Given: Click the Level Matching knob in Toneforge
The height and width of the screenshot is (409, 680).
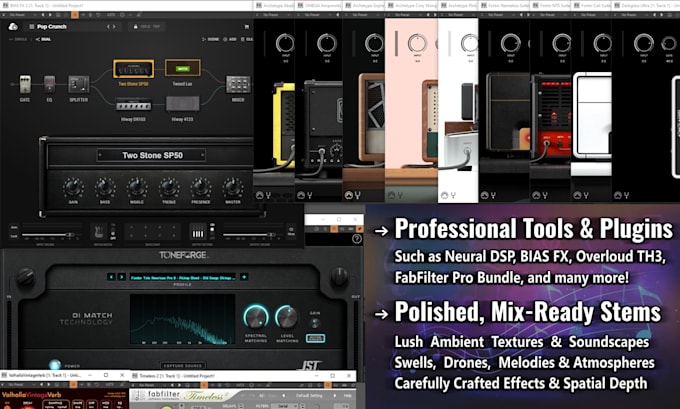Looking at the screenshot, I should pos(287,317).
